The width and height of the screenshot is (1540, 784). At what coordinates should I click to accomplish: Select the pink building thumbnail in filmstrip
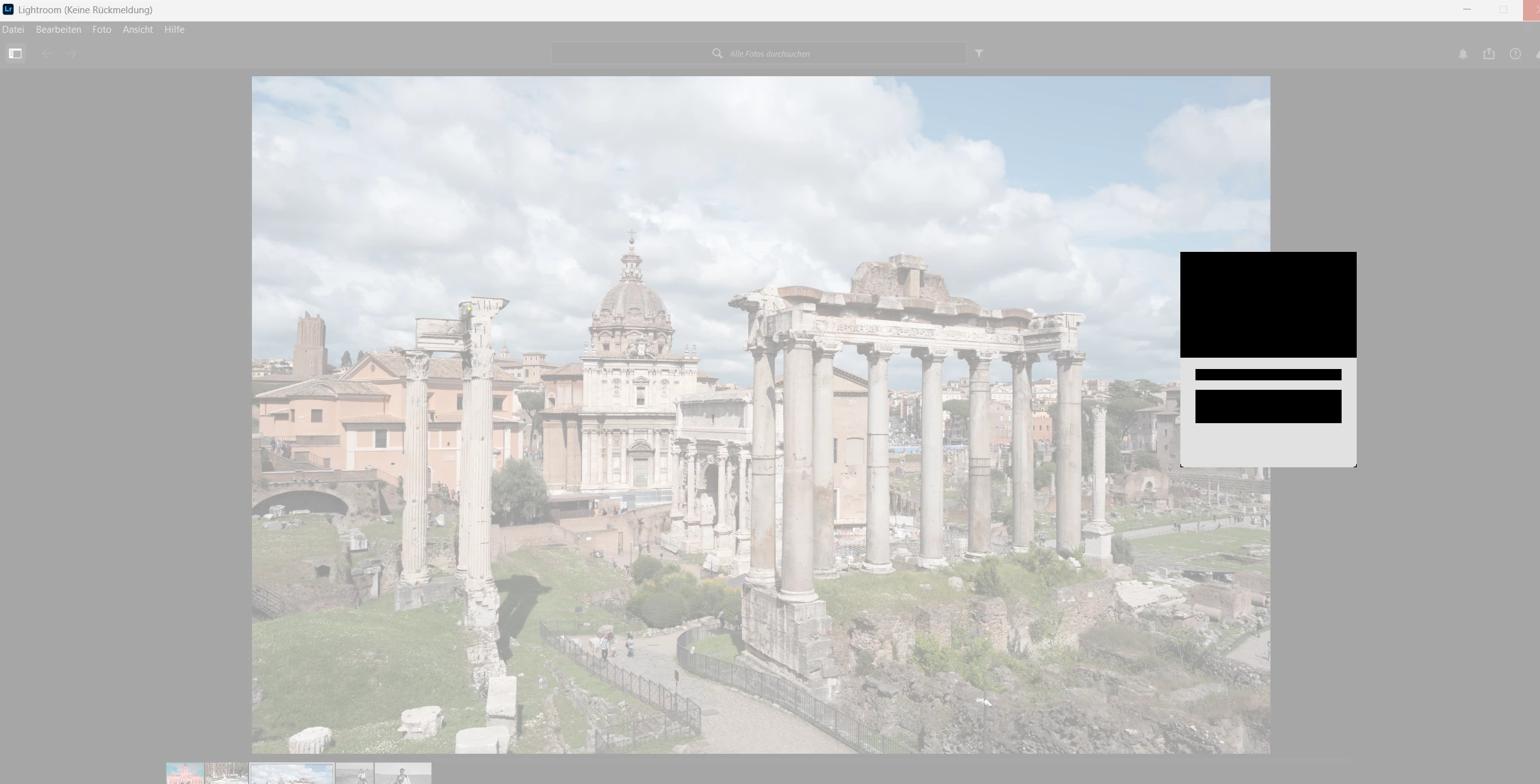point(185,774)
